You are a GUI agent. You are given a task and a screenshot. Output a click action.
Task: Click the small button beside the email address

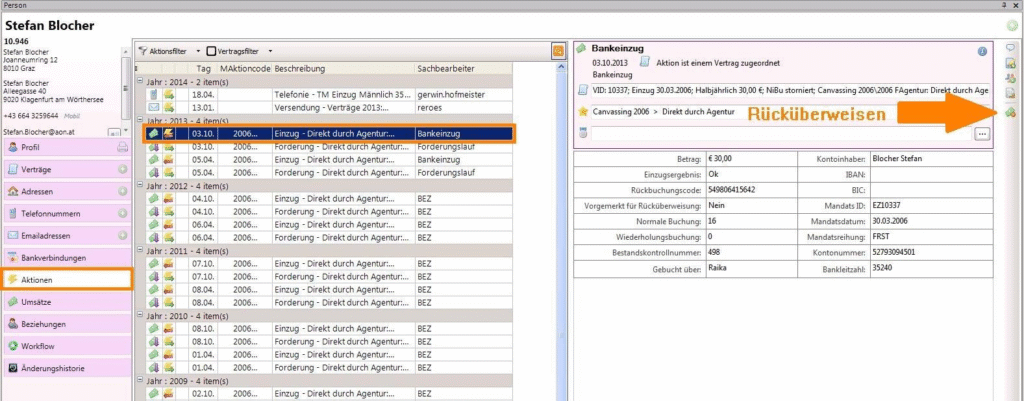coord(113,133)
